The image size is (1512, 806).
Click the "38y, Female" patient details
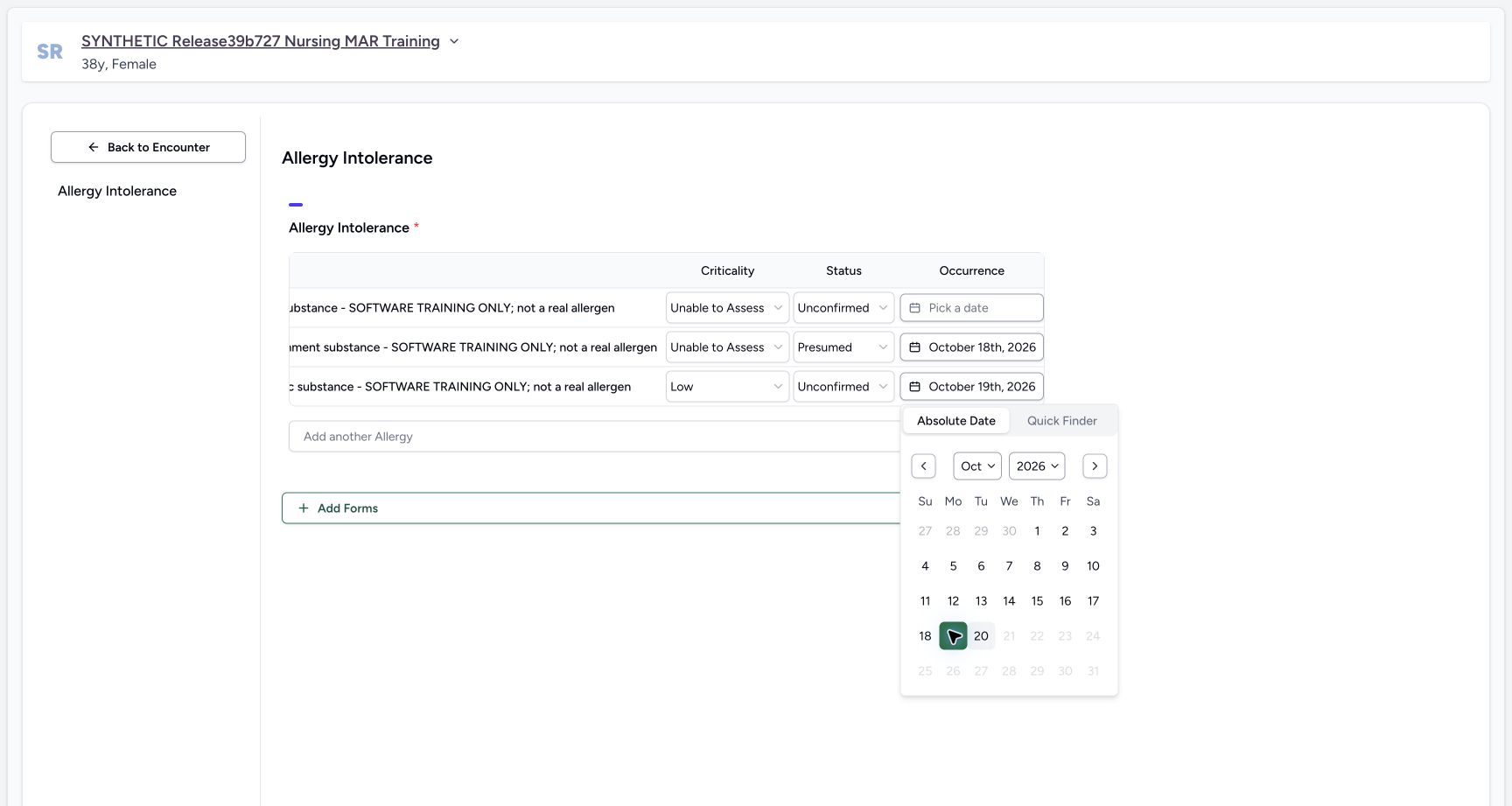pos(119,64)
